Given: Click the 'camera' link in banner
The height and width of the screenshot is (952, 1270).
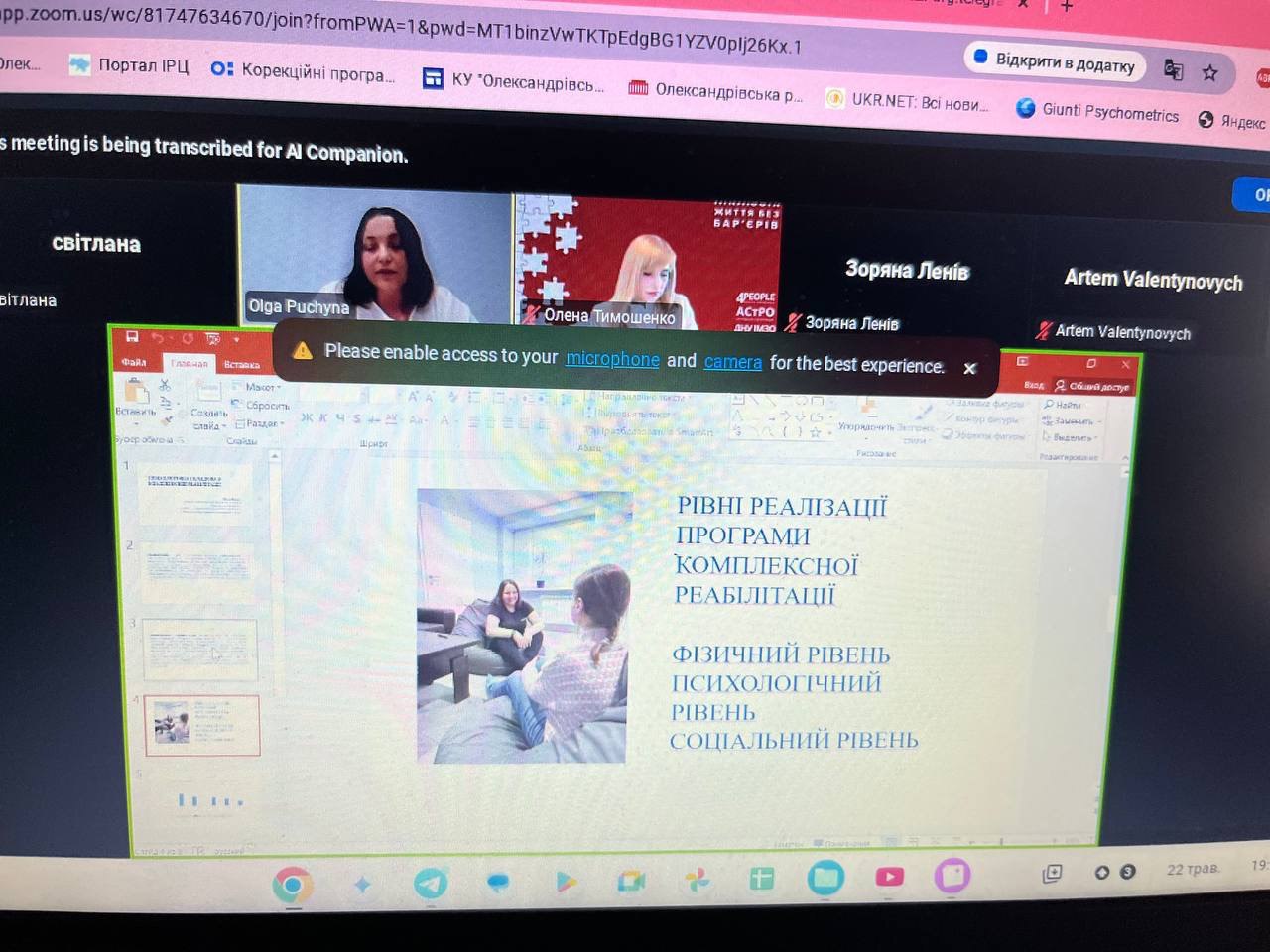Looking at the screenshot, I should pyautogui.click(x=732, y=362).
